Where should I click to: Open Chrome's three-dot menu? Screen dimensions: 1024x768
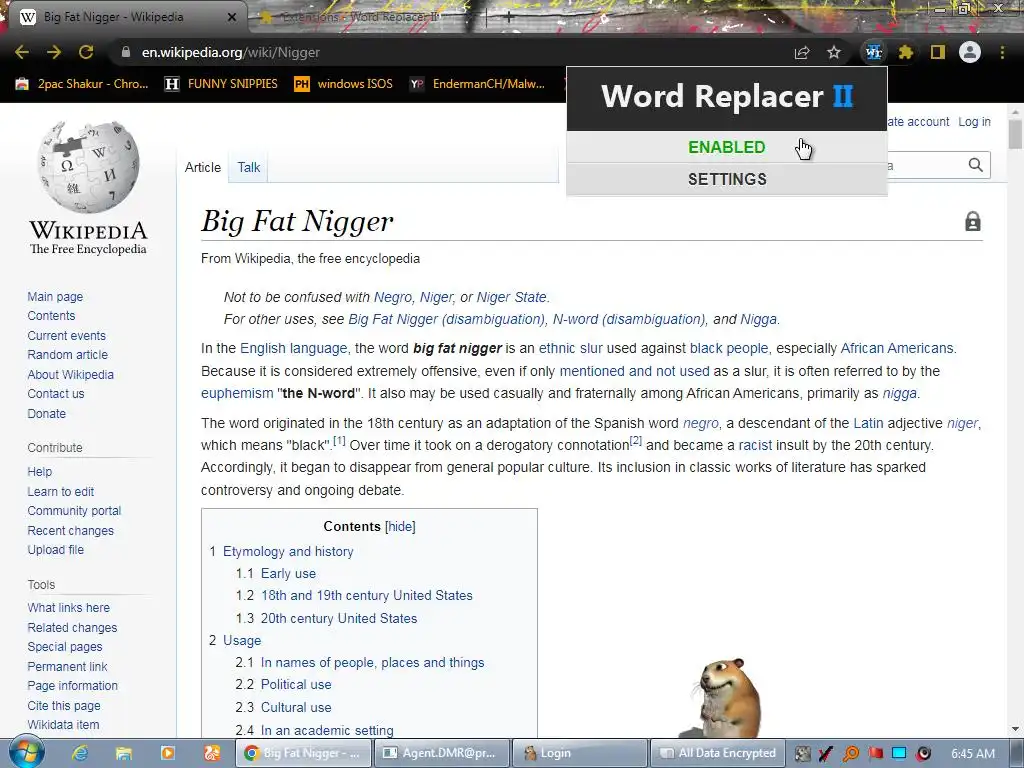tap(1002, 52)
